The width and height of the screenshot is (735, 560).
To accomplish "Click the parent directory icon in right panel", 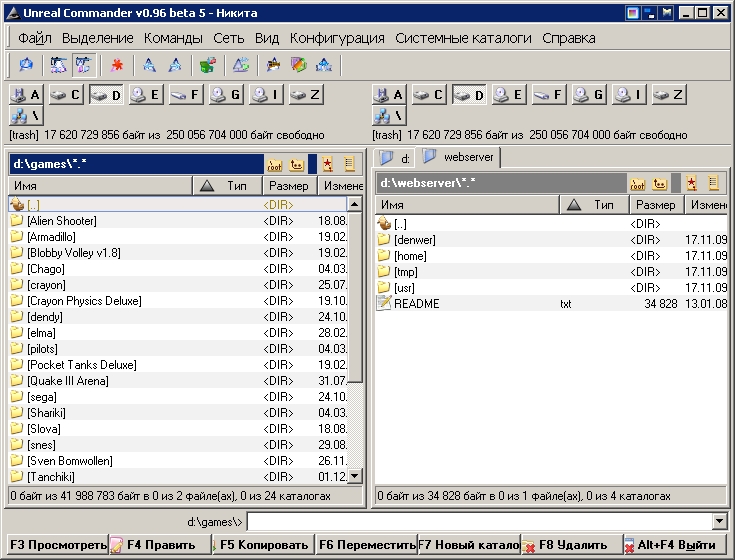I will [x=660, y=184].
